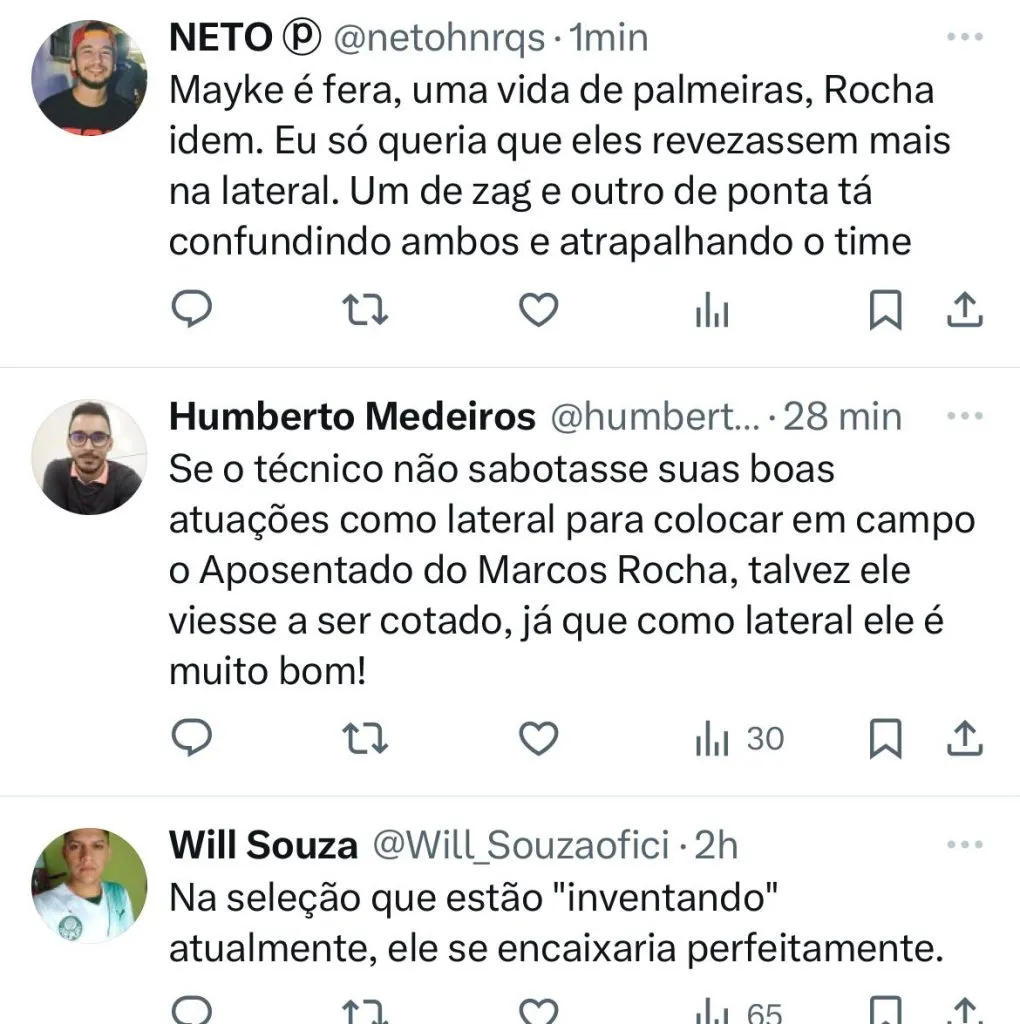1020x1024 pixels.
Task: Bookmark Humberto Medeiros' tweet
Action: tap(885, 739)
